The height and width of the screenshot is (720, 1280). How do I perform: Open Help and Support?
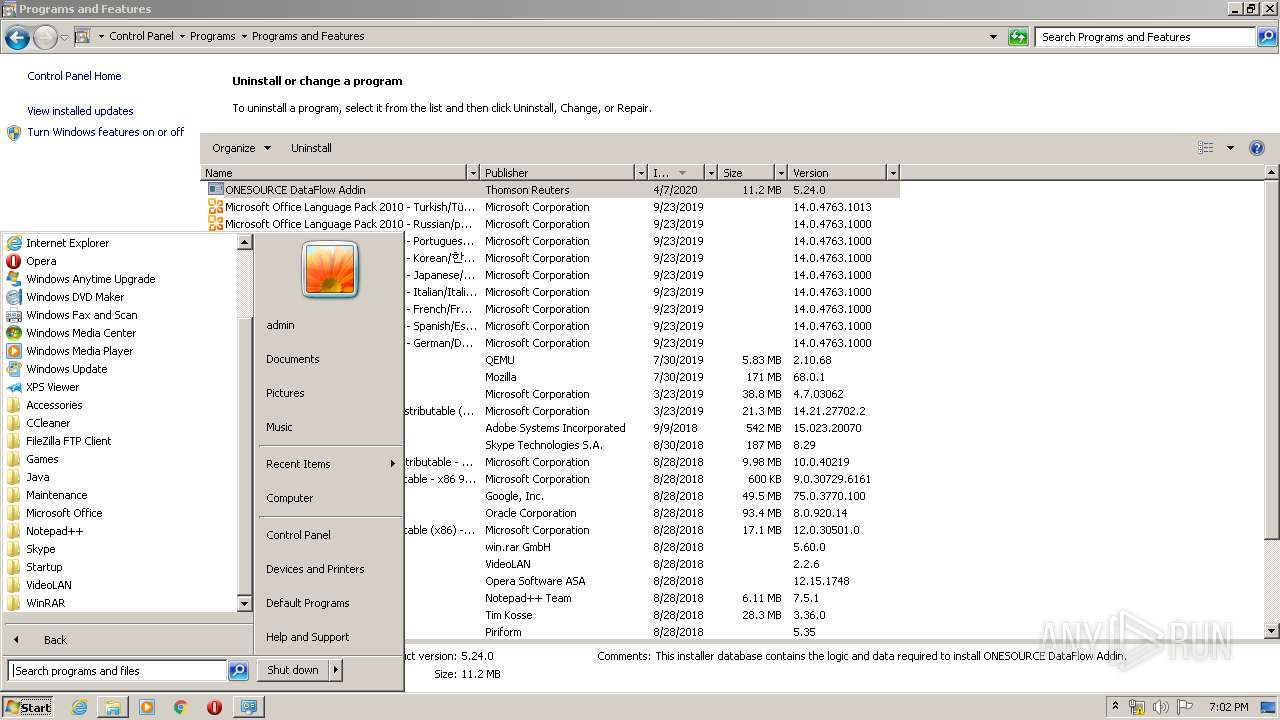click(307, 637)
